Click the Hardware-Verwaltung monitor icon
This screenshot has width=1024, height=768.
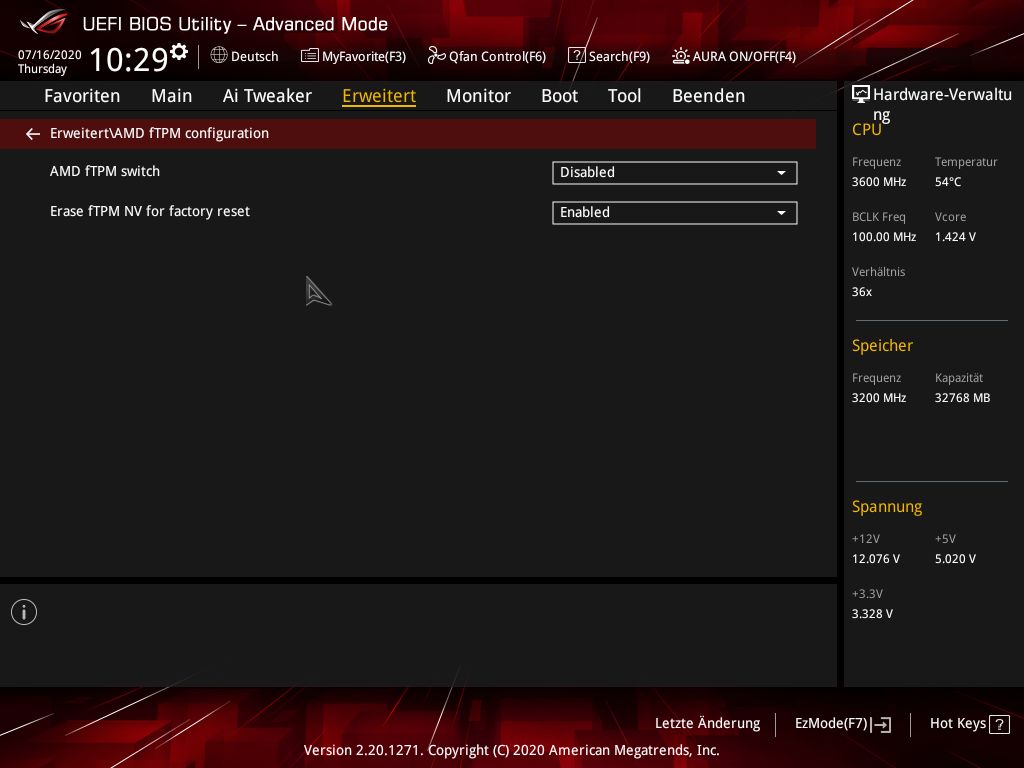[x=861, y=94]
